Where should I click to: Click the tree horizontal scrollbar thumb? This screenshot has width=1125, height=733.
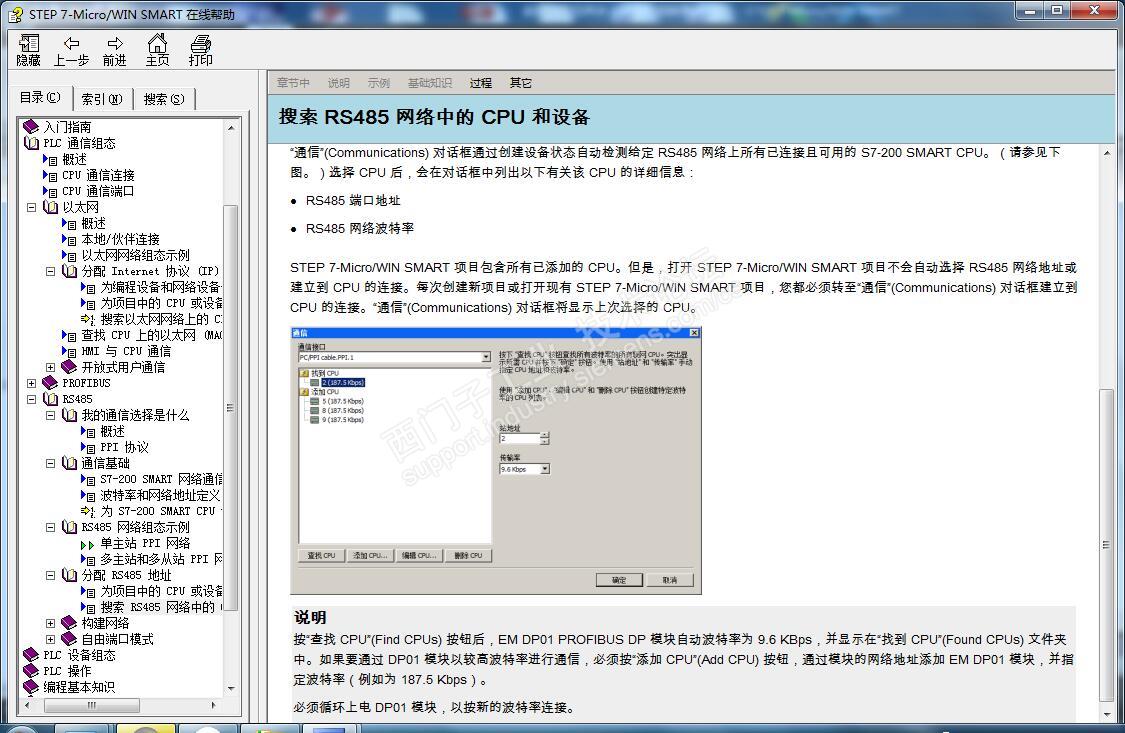click(x=92, y=706)
